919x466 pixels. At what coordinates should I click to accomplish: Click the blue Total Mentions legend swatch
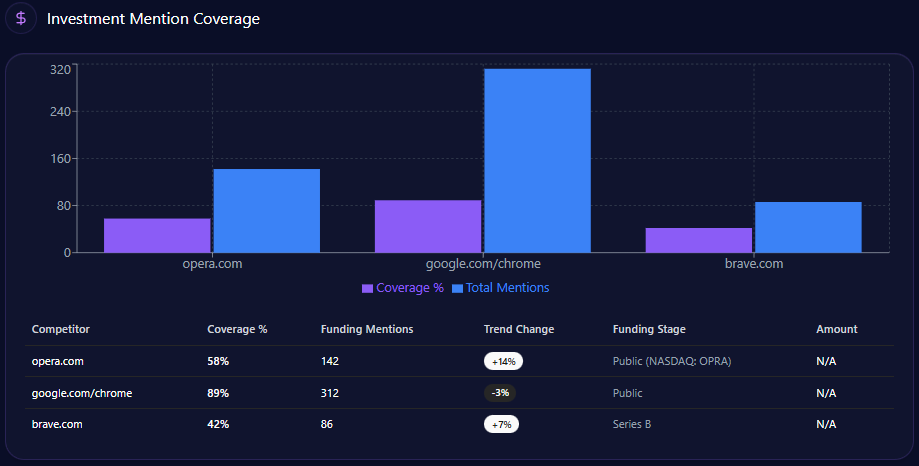pos(458,288)
